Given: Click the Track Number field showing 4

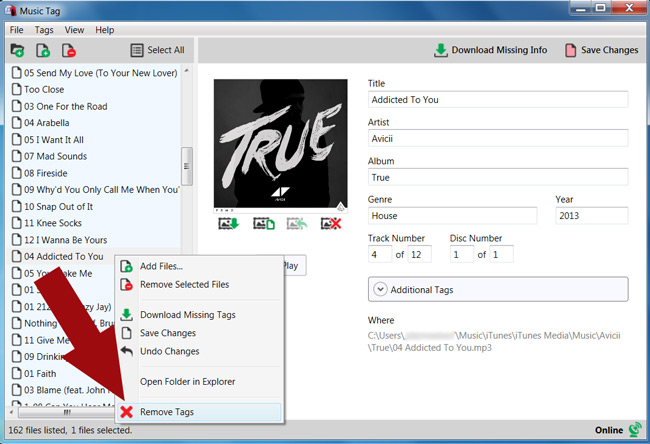Looking at the screenshot, I should click(380, 254).
